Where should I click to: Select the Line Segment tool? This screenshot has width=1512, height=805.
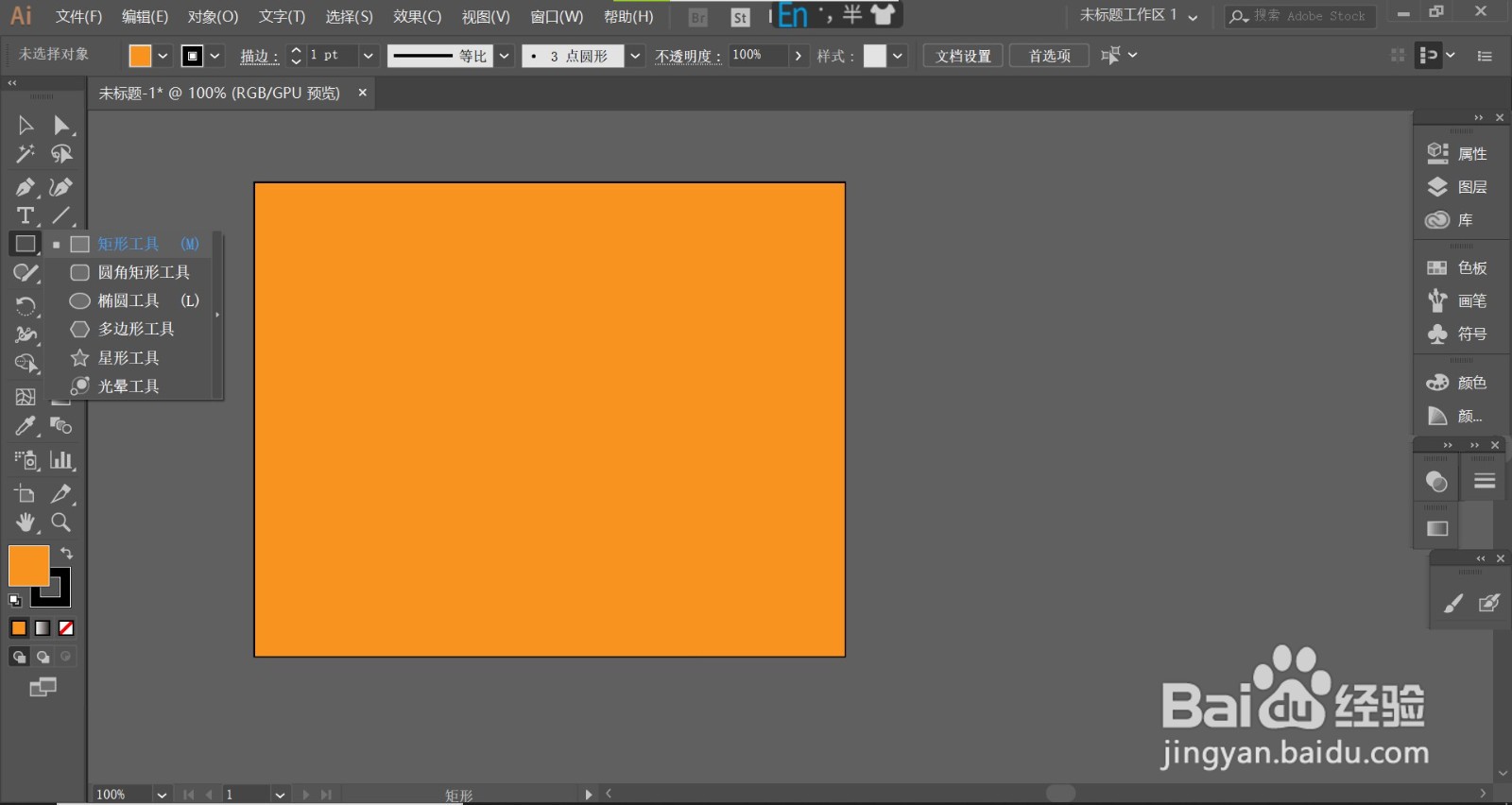coord(61,215)
